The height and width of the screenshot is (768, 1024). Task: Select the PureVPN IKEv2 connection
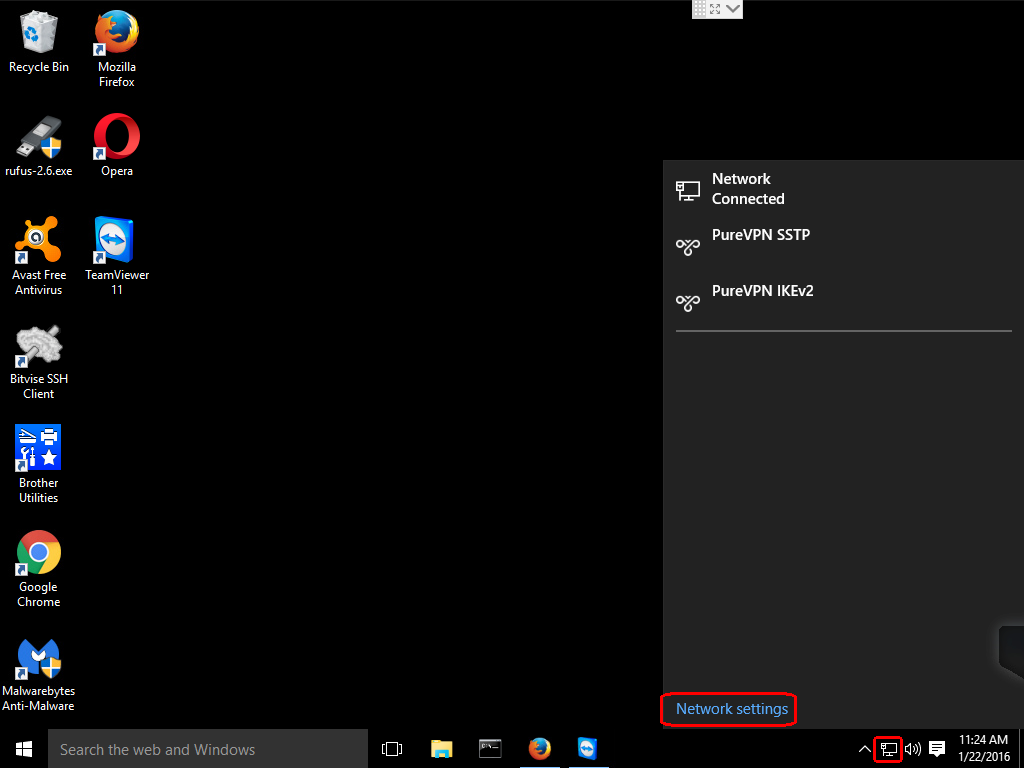[843, 300]
